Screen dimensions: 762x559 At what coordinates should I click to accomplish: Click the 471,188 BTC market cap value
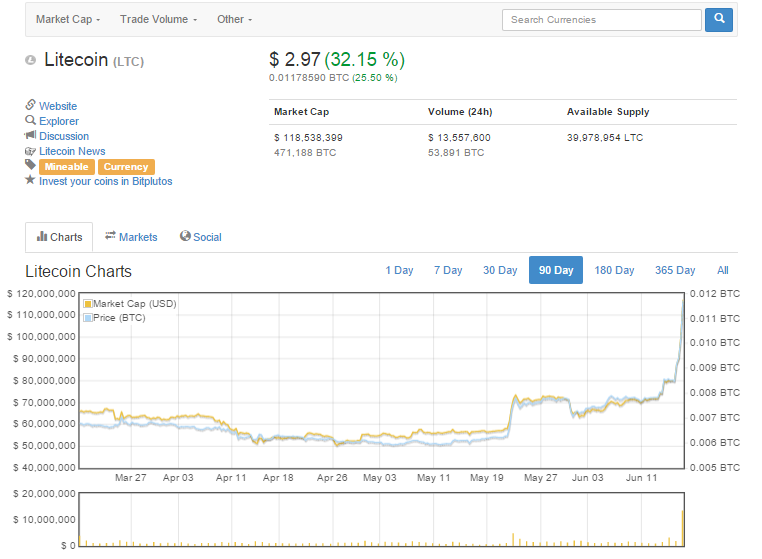(x=305, y=153)
